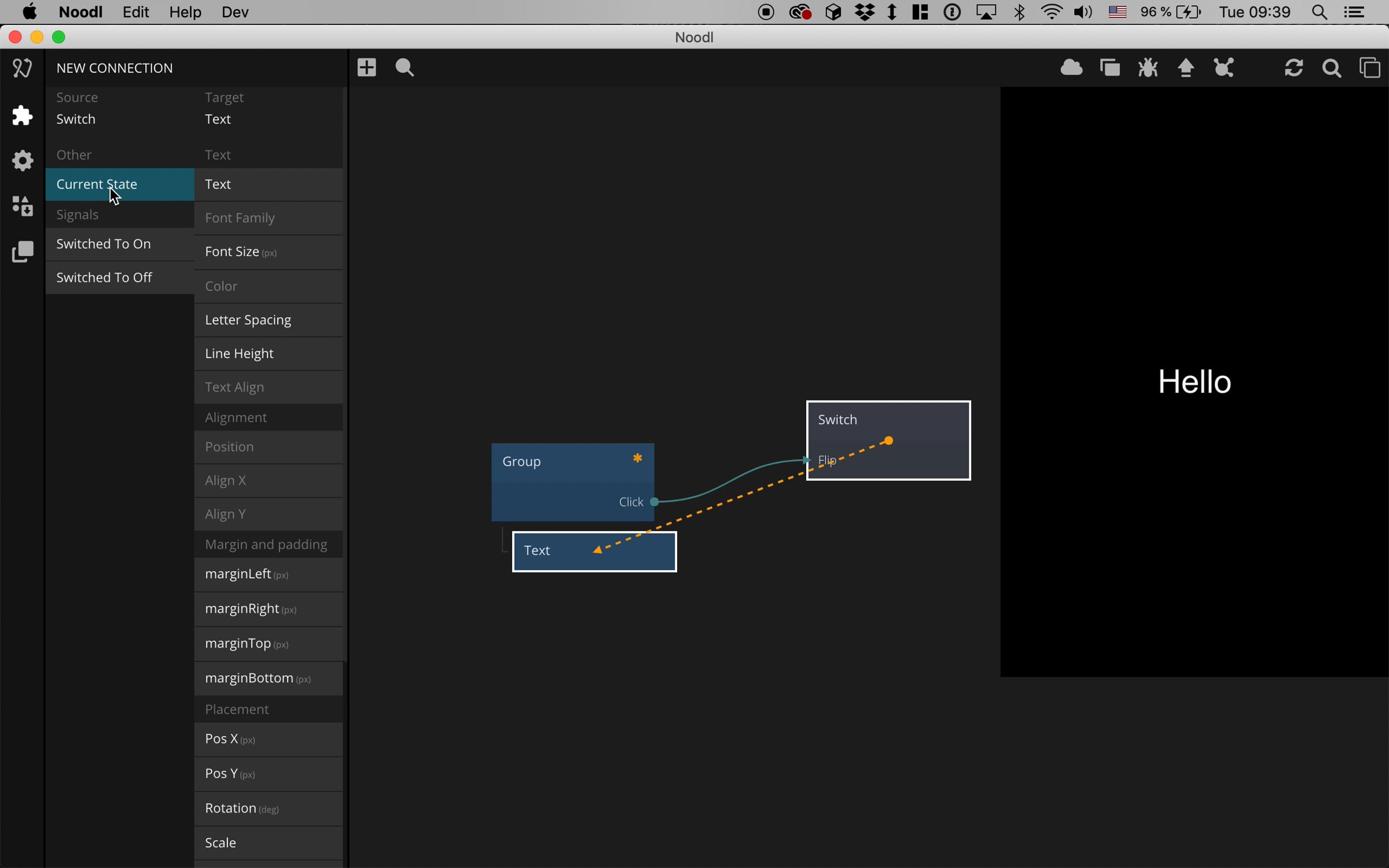This screenshot has height=868, width=1389.
Task: Select the Text node on canvas
Action: (x=594, y=551)
